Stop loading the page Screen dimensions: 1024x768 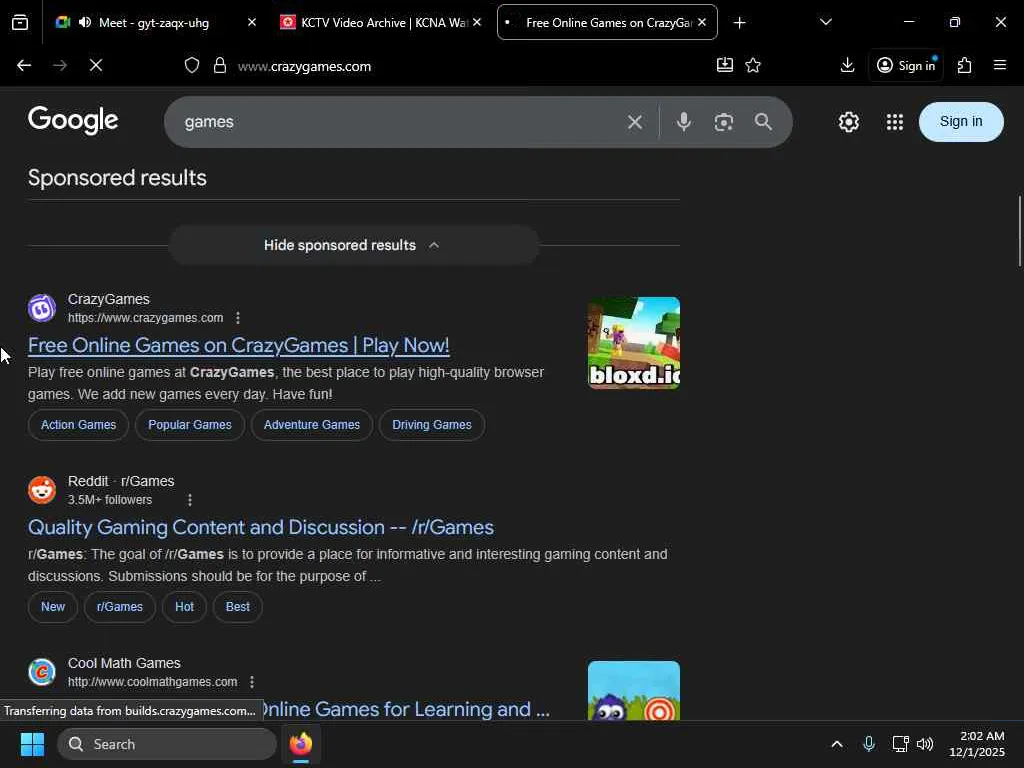coord(95,65)
